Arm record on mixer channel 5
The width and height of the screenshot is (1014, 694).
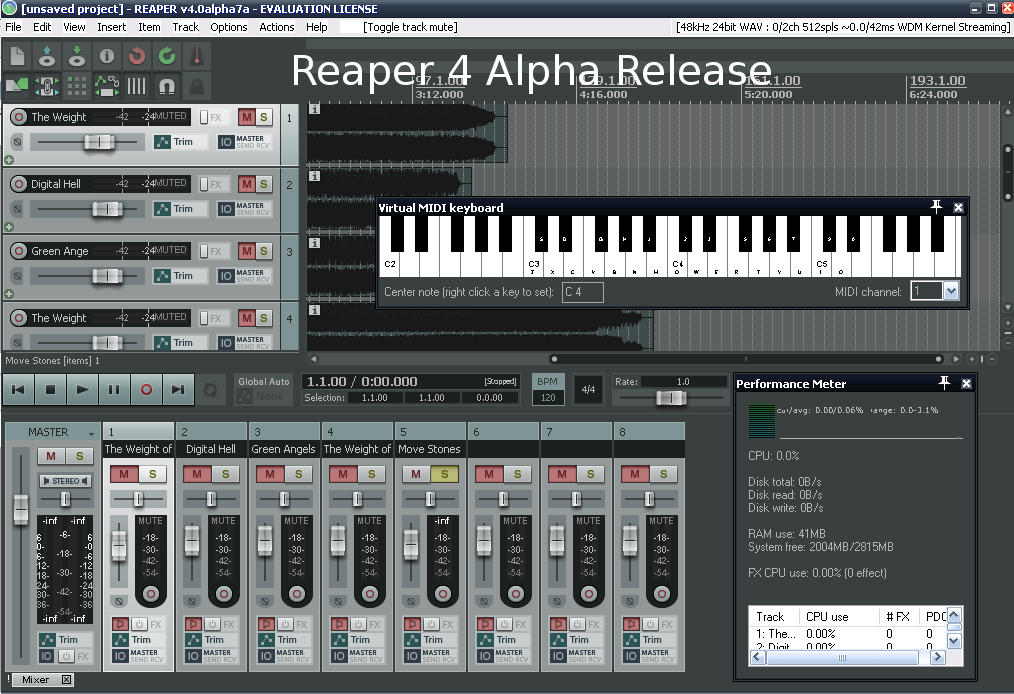pos(442,593)
